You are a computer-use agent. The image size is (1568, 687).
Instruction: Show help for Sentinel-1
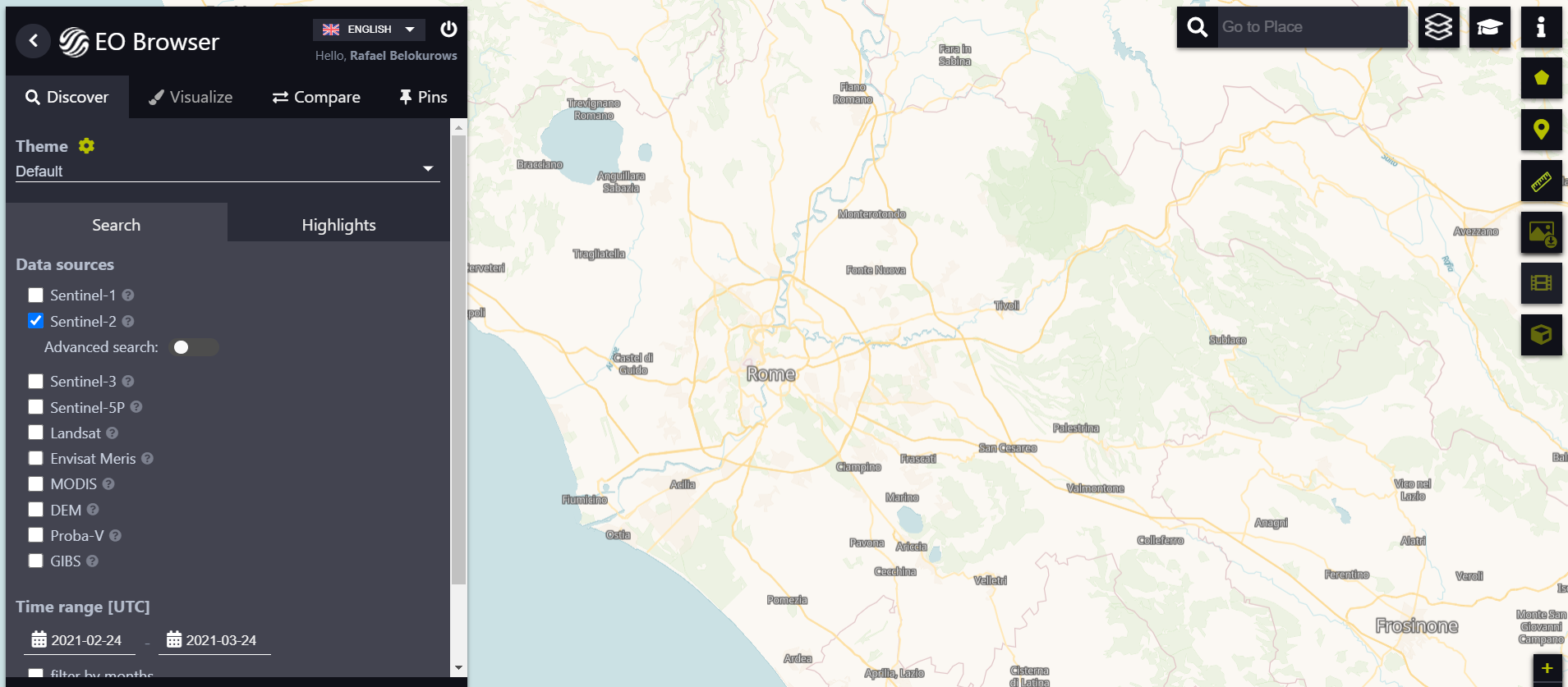pos(128,295)
